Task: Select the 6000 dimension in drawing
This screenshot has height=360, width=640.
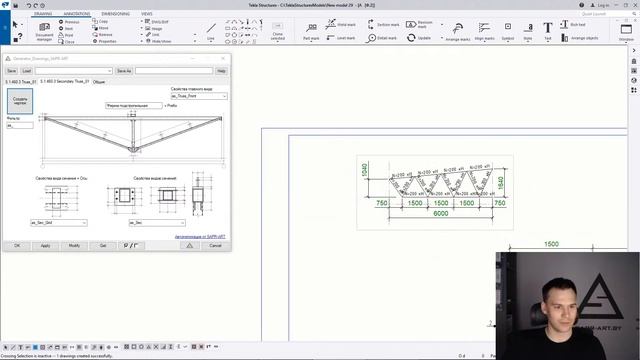Action: [441, 213]
